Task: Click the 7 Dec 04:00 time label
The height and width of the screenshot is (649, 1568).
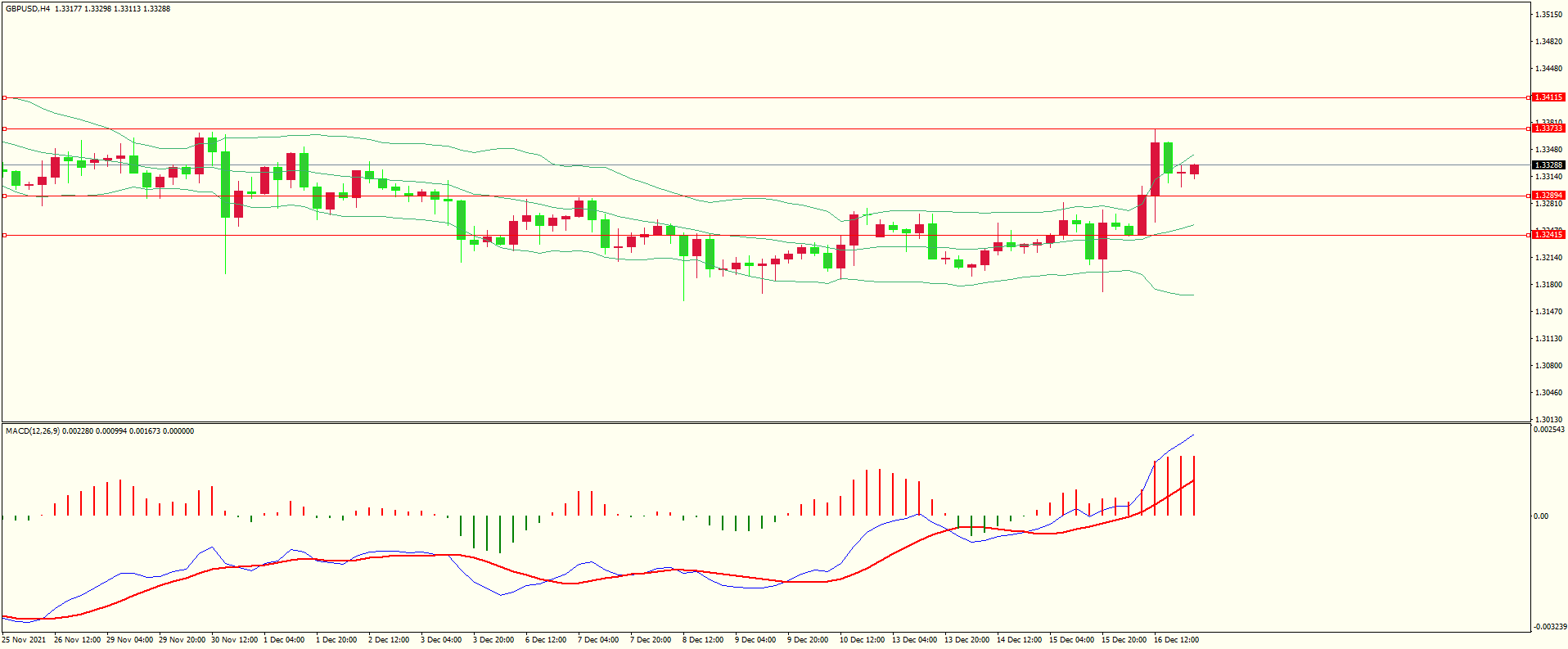Action: (598, 640)
